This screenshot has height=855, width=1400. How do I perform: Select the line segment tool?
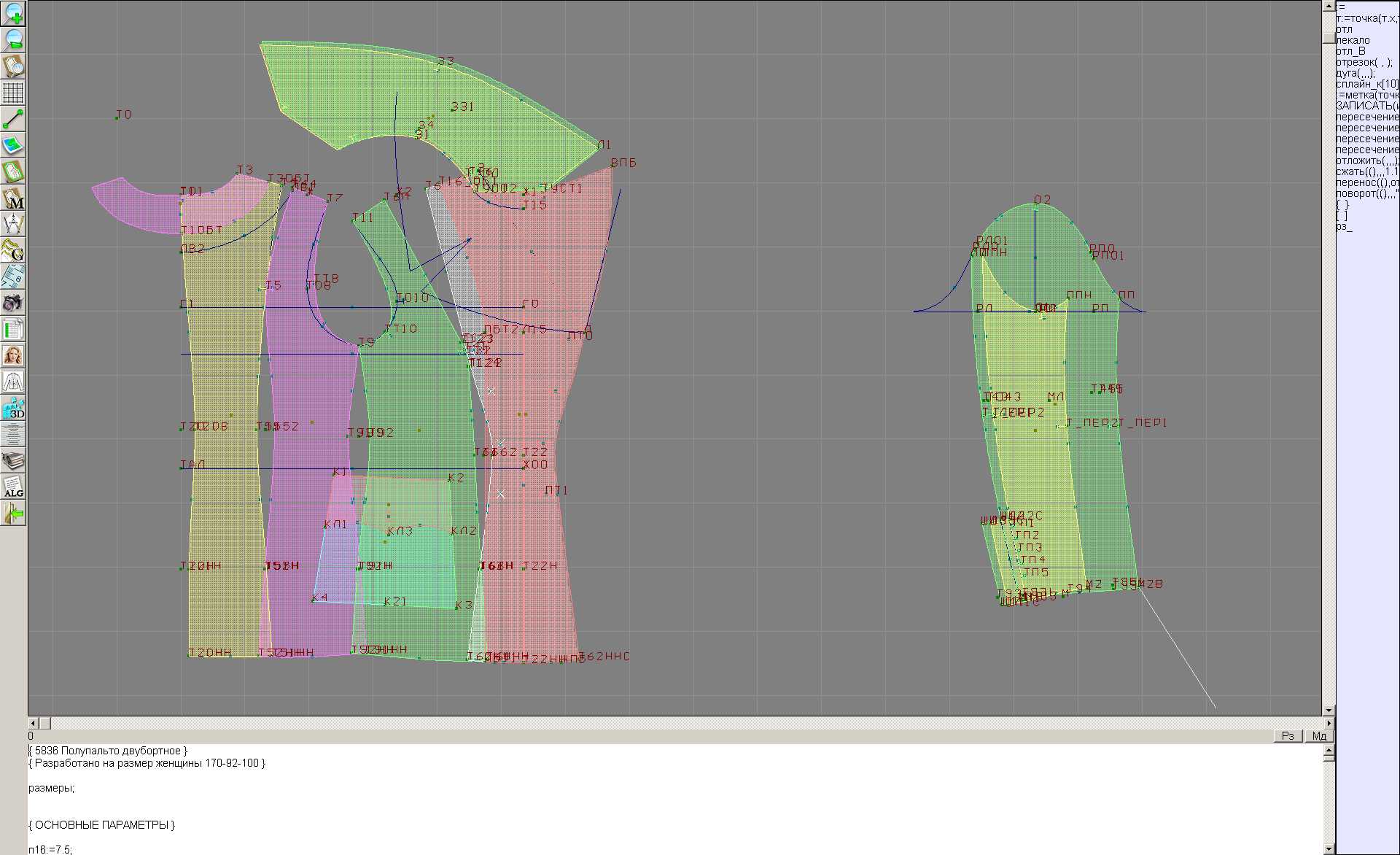13,119
